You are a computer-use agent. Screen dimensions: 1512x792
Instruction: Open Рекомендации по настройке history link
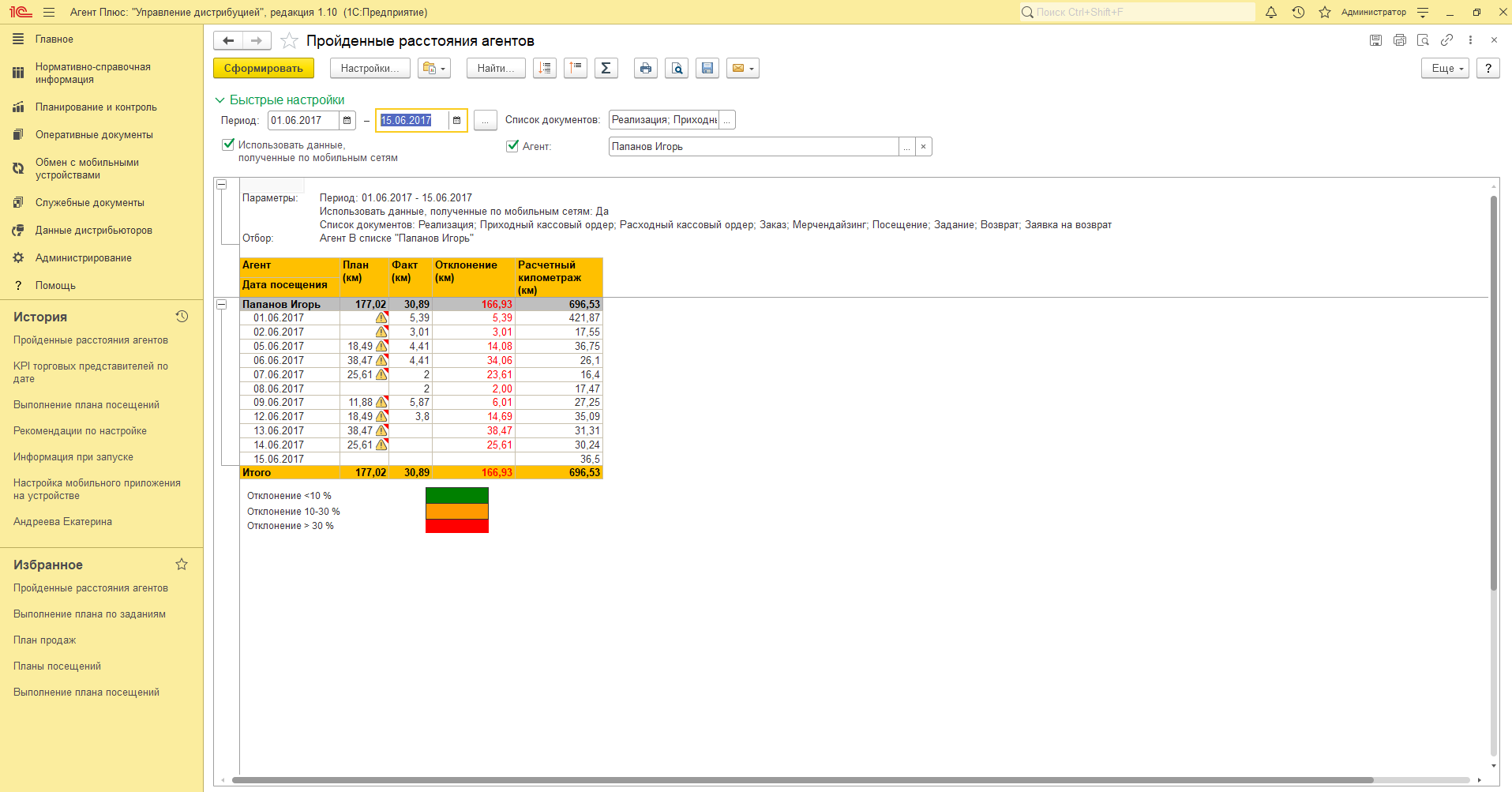pyautogui.click(x=80, y=431)
